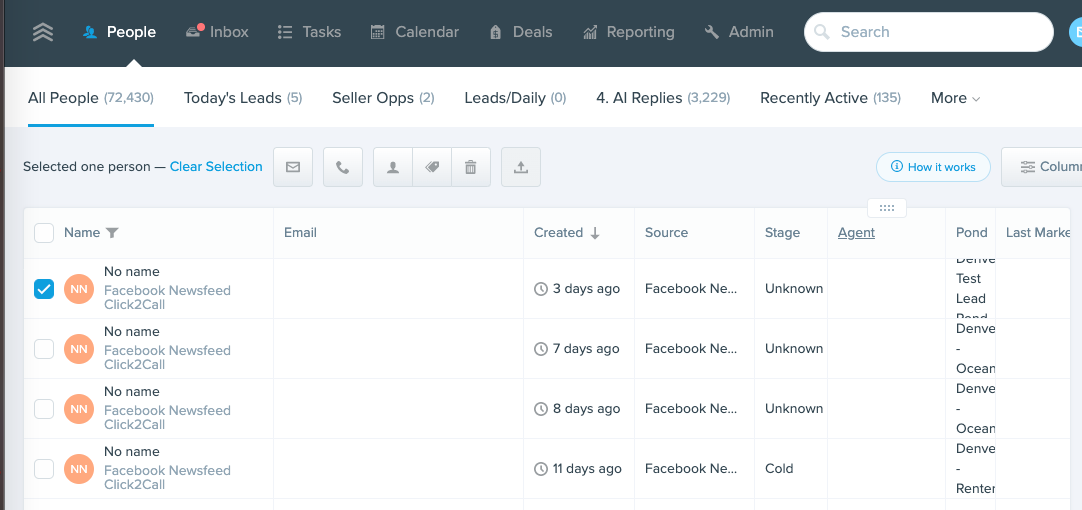Click the export upload icon
The width and height of the screenshot is (1082, 510).
(521, 167)
